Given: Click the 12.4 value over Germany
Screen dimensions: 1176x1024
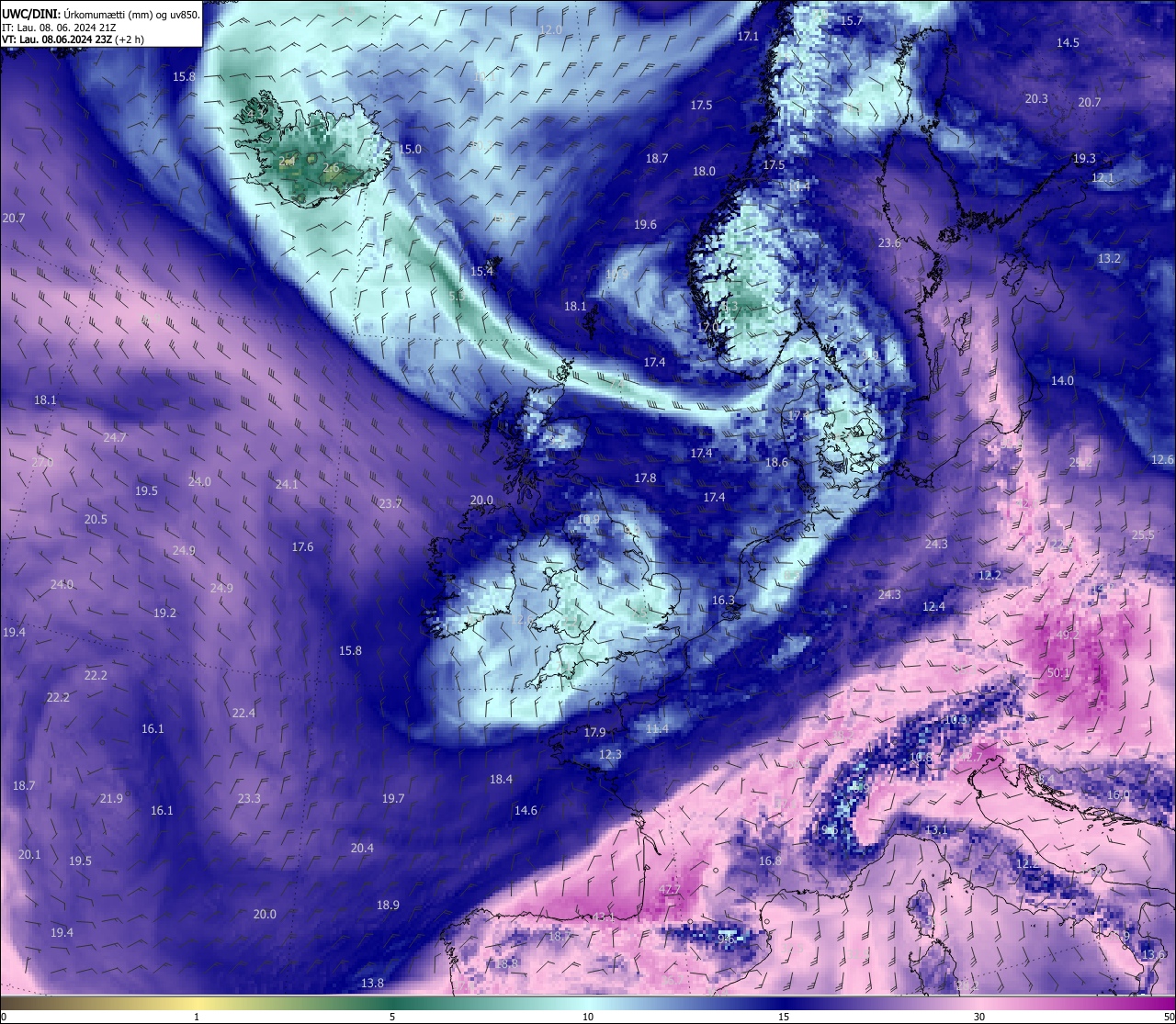Looking at the screenshot, I should [933, 606].
